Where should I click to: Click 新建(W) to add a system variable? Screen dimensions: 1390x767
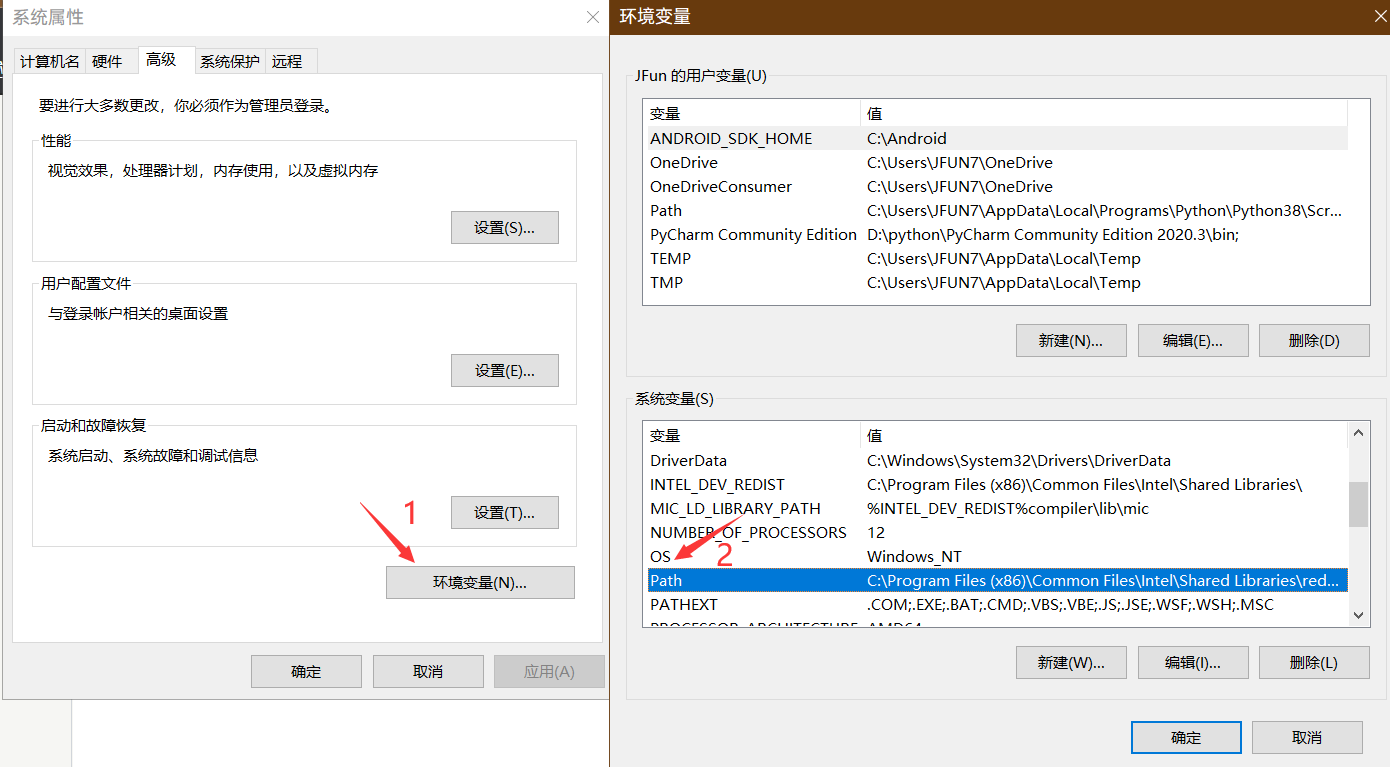[x=1071, y=662]
